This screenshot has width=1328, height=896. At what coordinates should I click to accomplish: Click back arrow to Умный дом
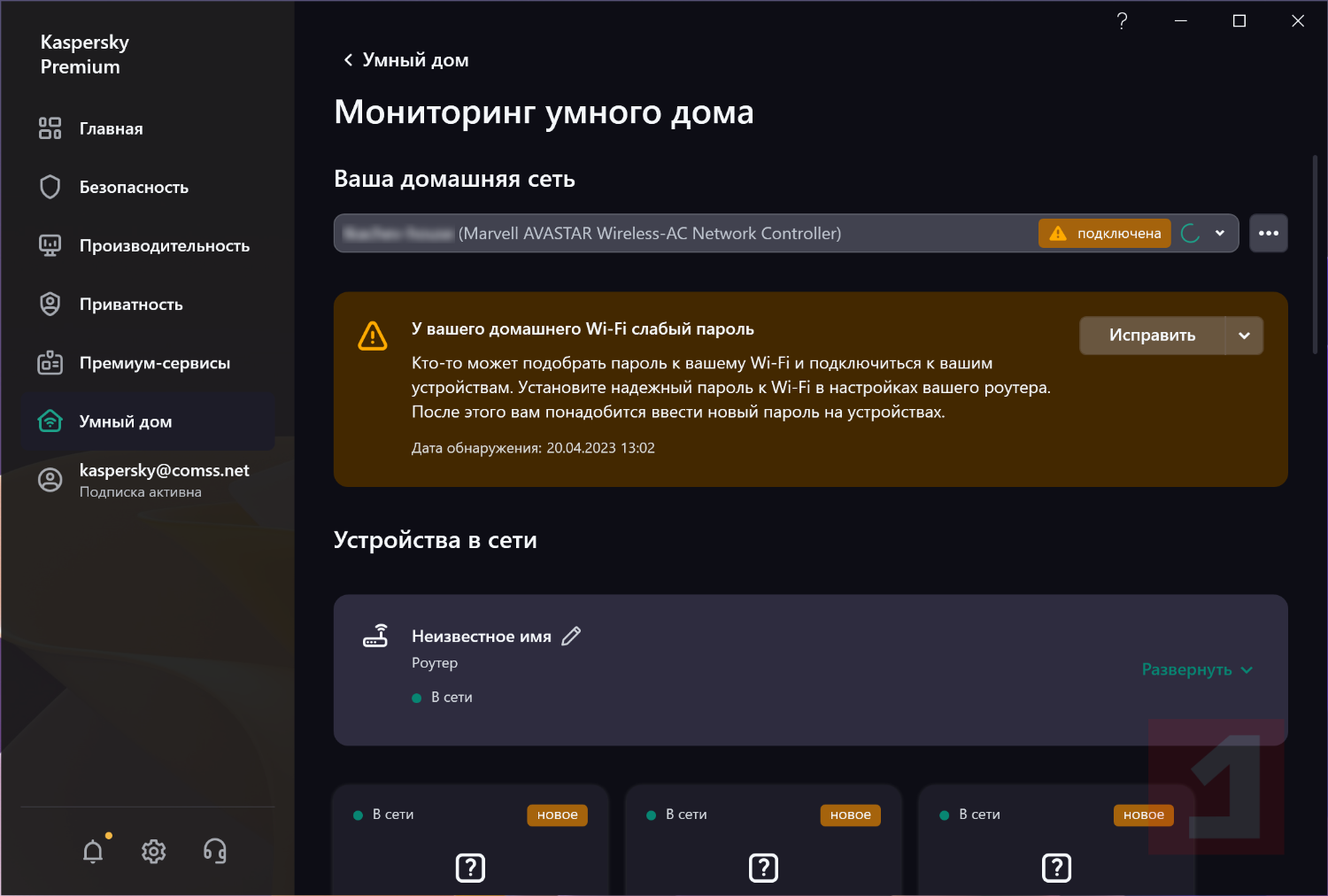pos(348,60)
